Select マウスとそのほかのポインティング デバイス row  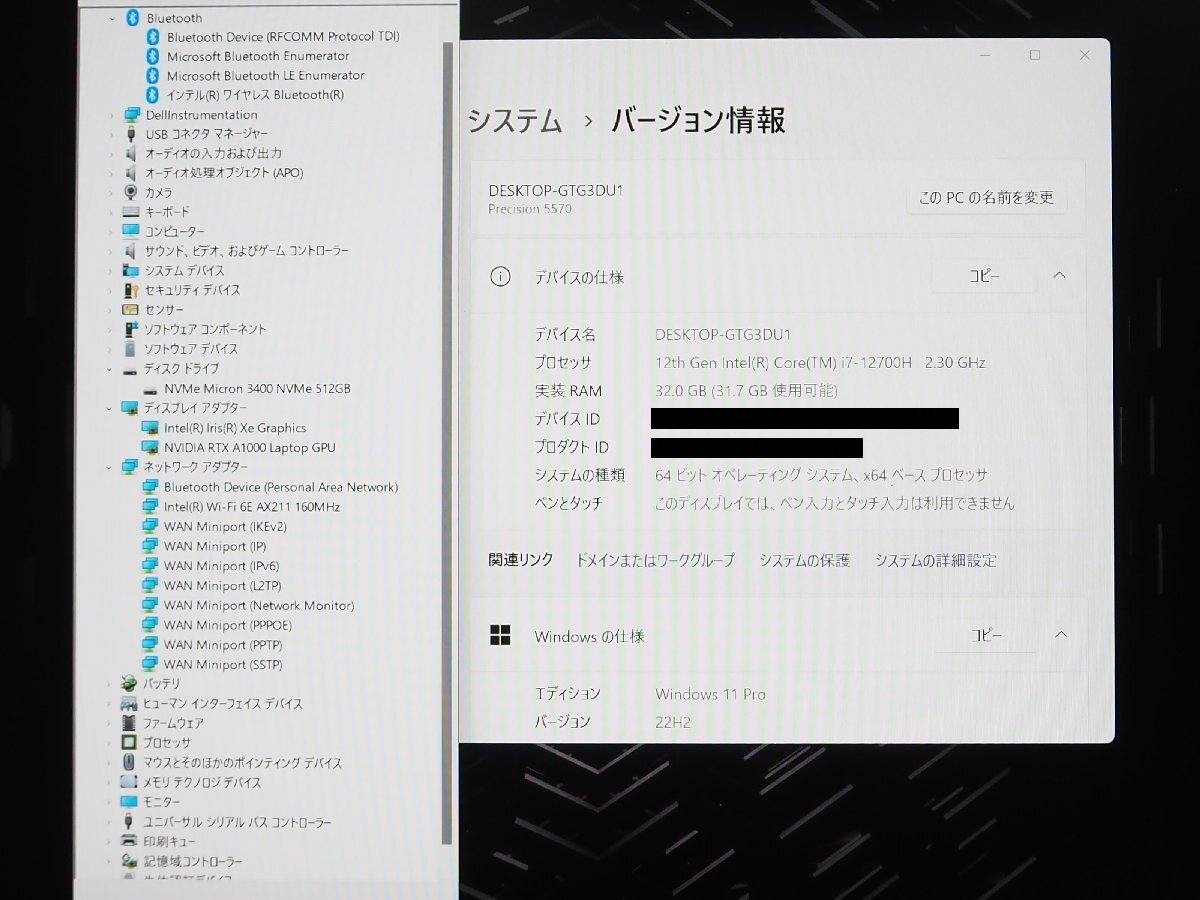(231, 762)
